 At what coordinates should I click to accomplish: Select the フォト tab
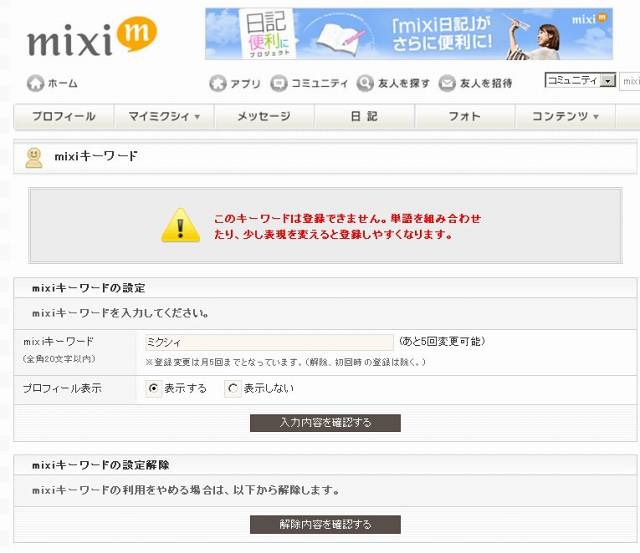coord(465,117)
